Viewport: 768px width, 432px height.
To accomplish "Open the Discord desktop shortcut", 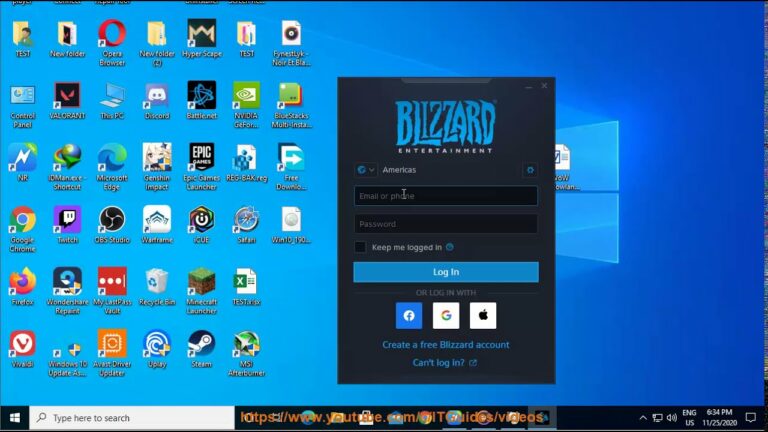I will pyautogui.click(x=157, y=100).
